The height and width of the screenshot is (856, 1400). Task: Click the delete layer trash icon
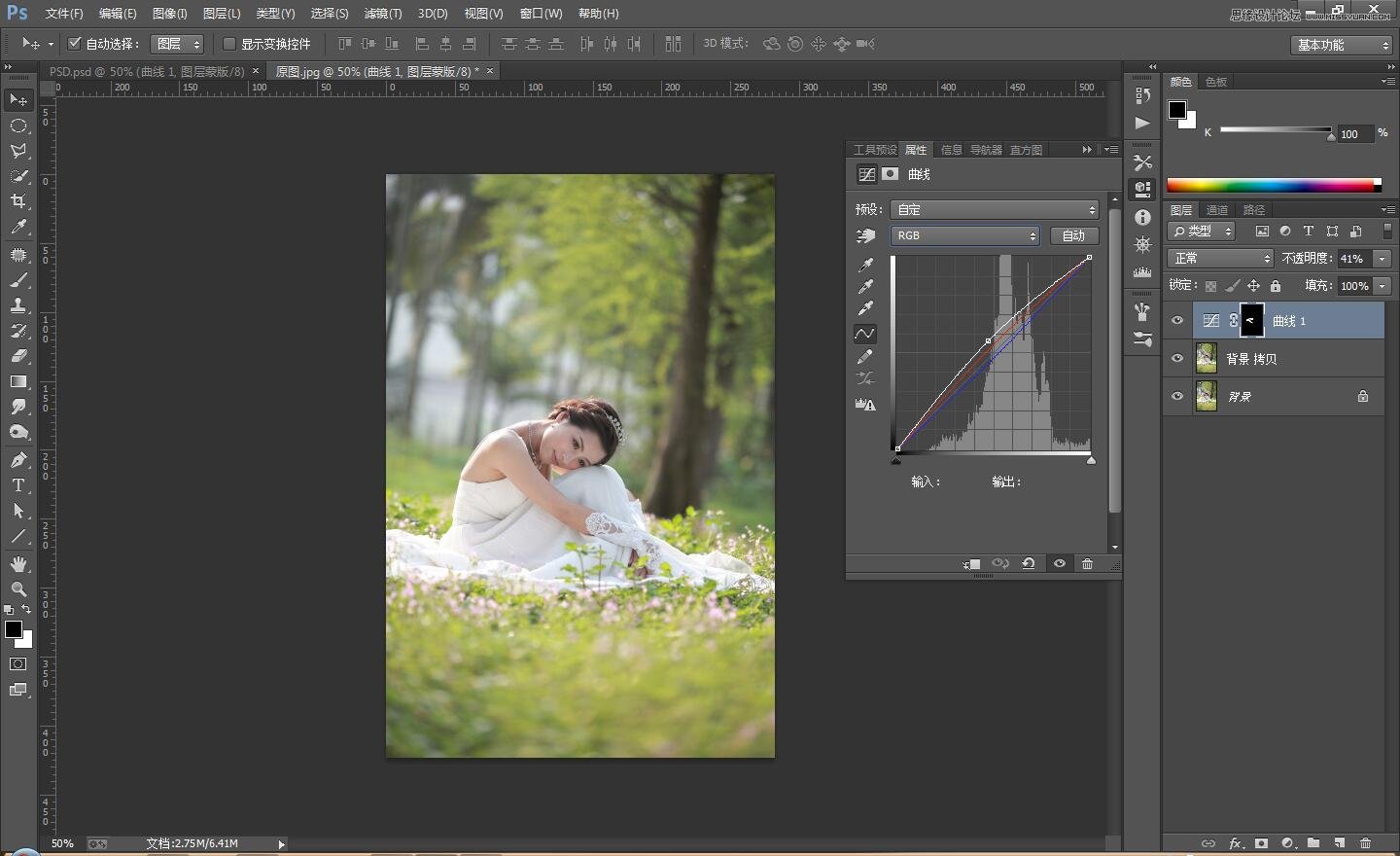(1365, 843)
